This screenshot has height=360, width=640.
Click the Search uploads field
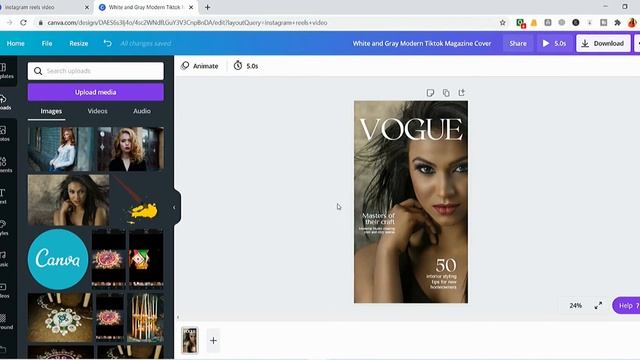click(96, 71)
